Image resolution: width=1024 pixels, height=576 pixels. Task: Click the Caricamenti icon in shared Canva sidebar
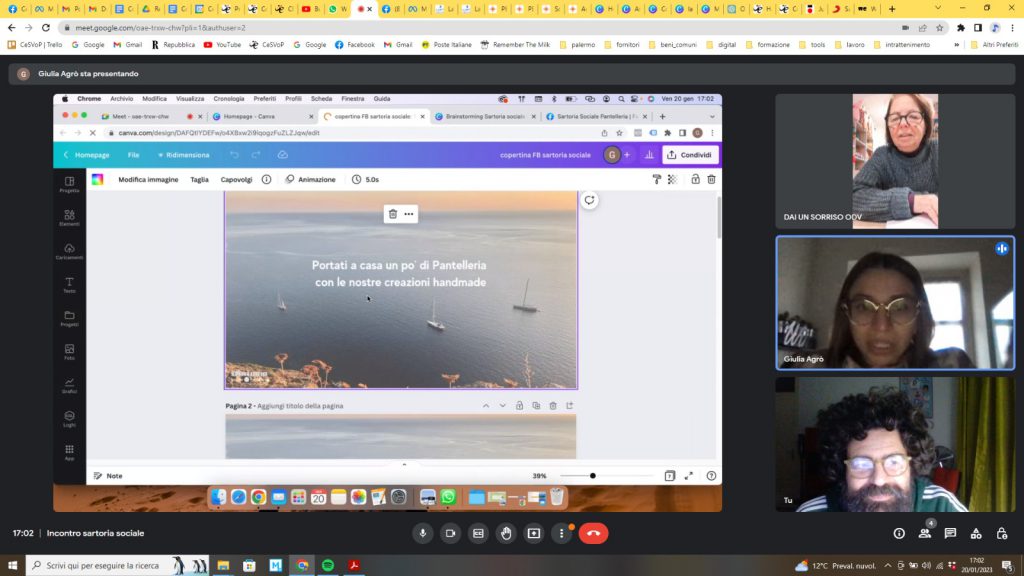(69, 251)
